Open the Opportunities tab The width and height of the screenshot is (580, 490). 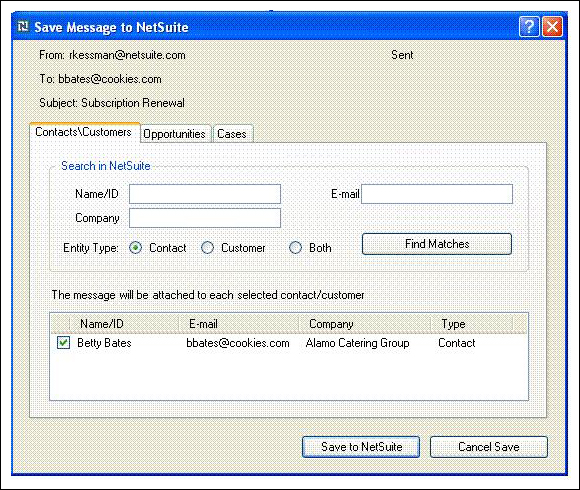coord(175,134)
